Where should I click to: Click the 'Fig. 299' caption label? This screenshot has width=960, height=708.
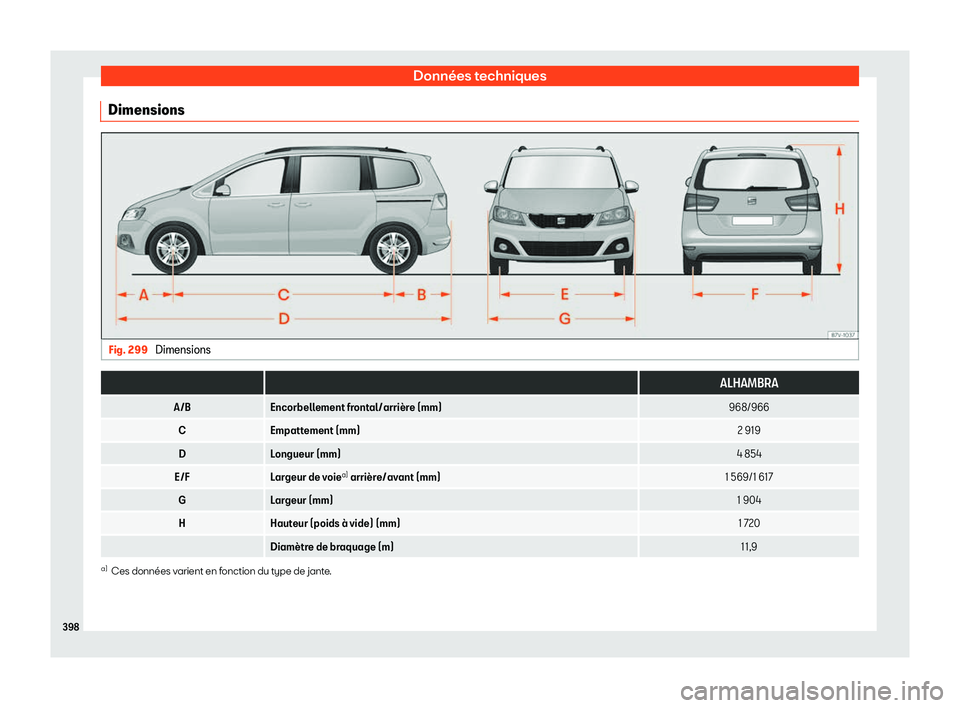pos(128,350)
